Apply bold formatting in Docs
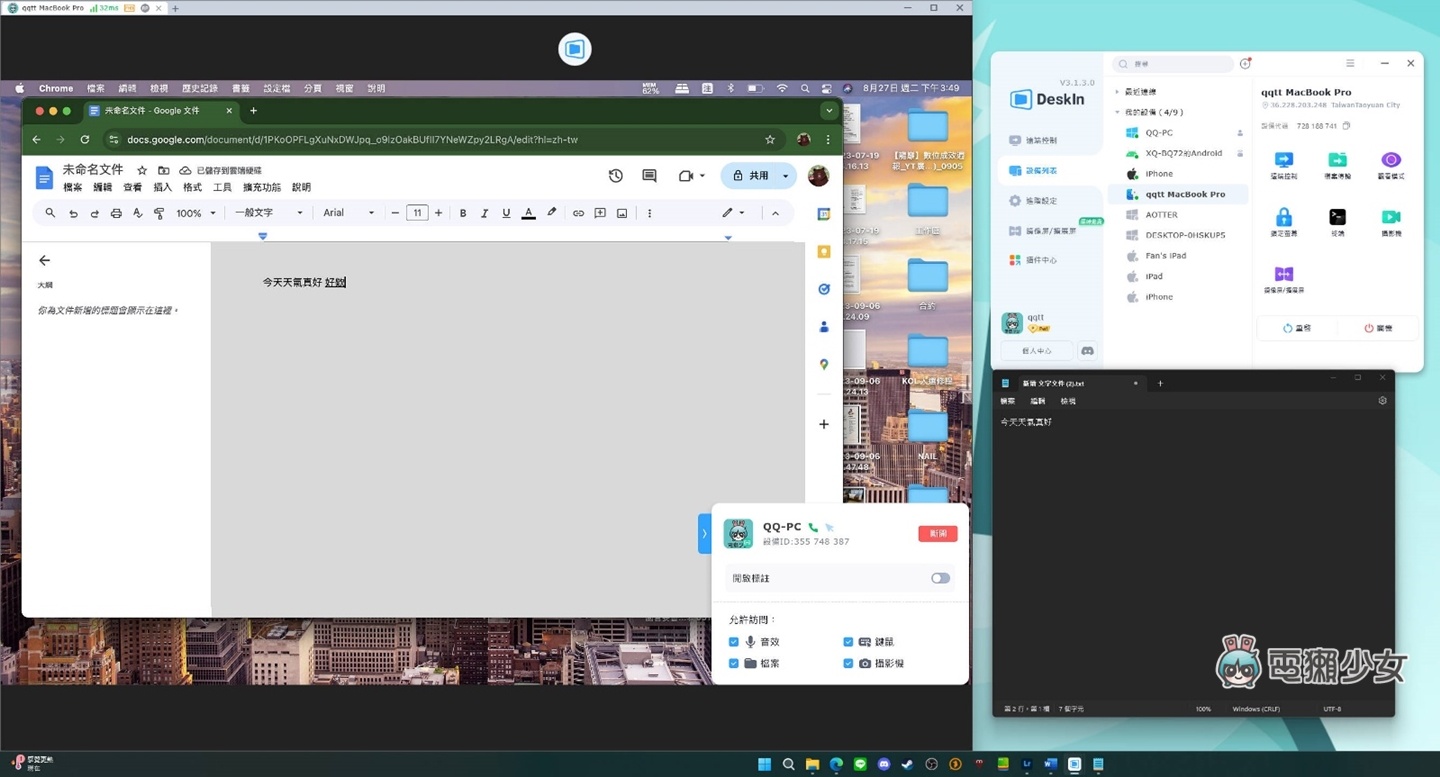The width and height of the screenshot is (1440, 777). (463, 213)
